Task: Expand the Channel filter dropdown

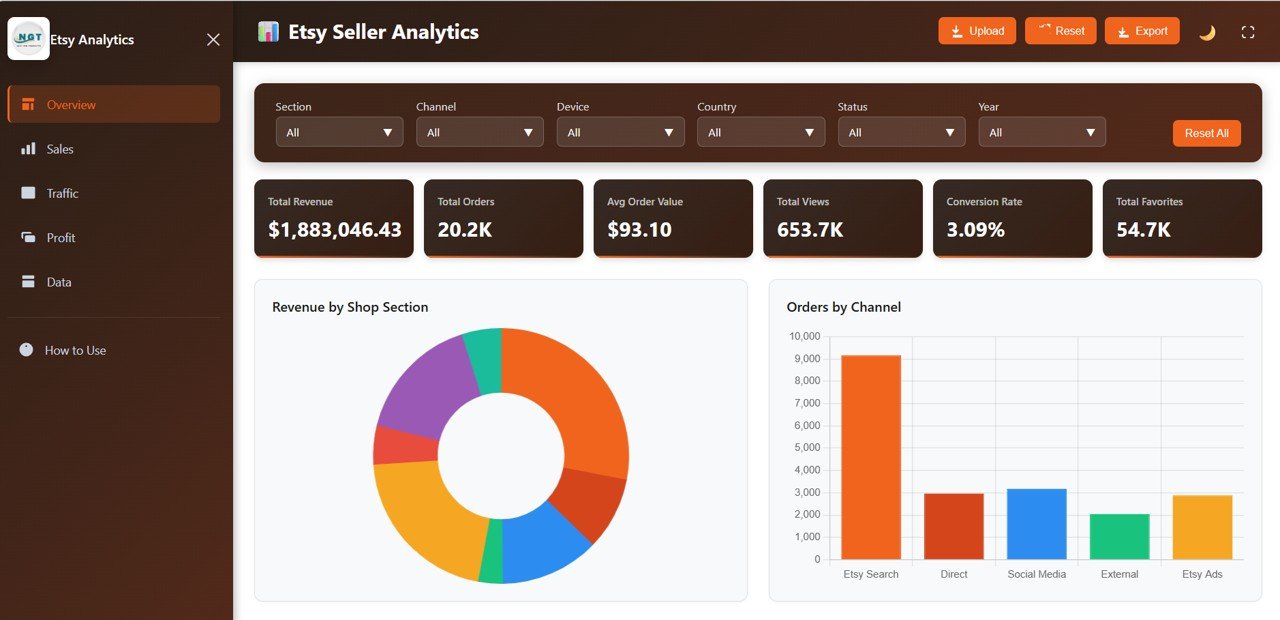Action: pos(479,131)
